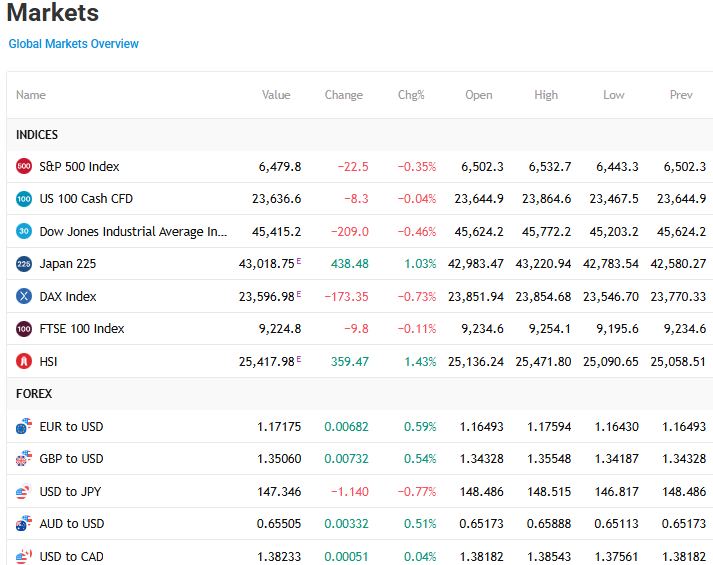
Task: Click the Prev column header
Action: [x=681, y=95]
